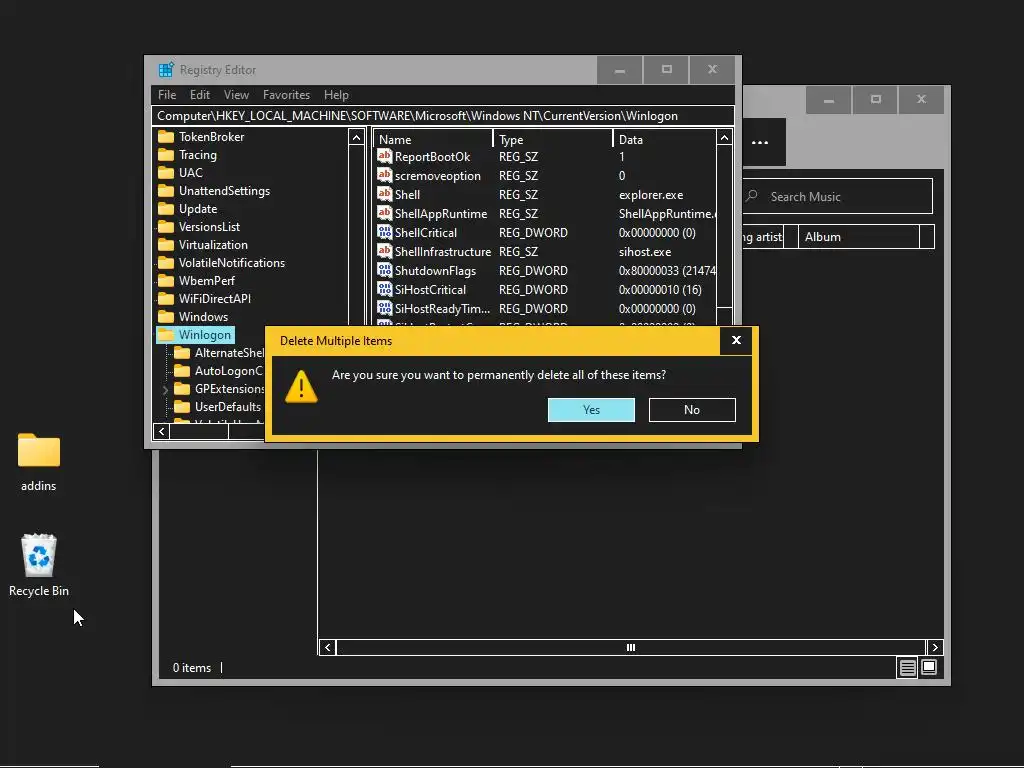
Task: Switch to large icons view in Music window
Action: (x=929, y=667)
